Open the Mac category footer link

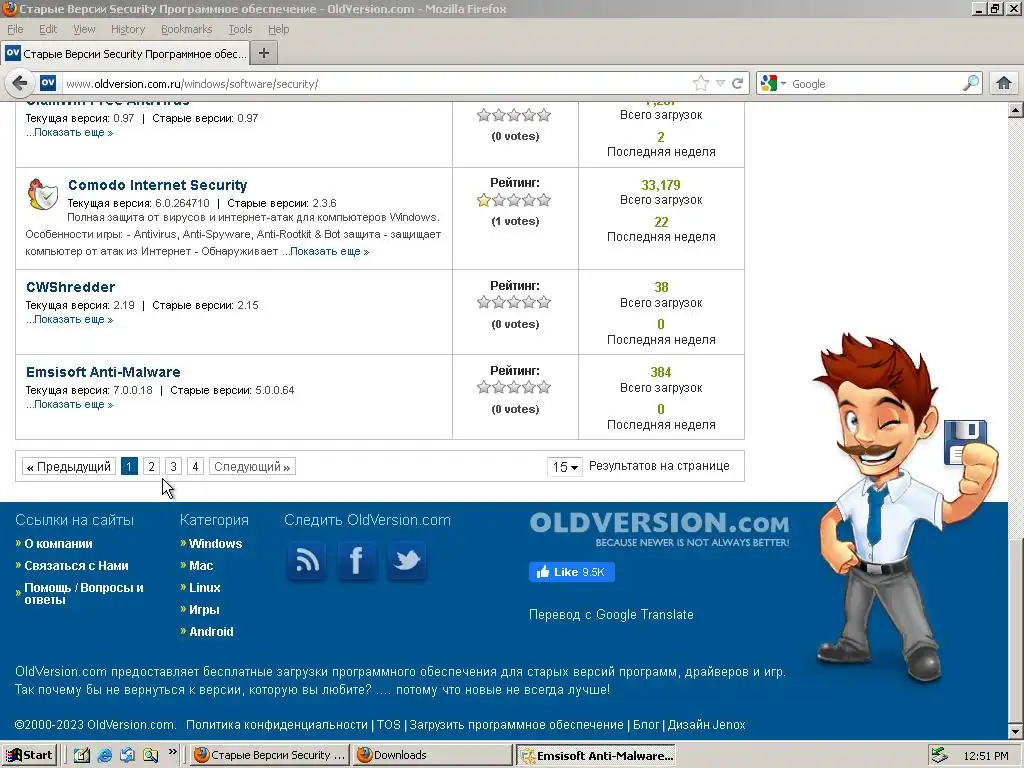click(x=201, y=566)
